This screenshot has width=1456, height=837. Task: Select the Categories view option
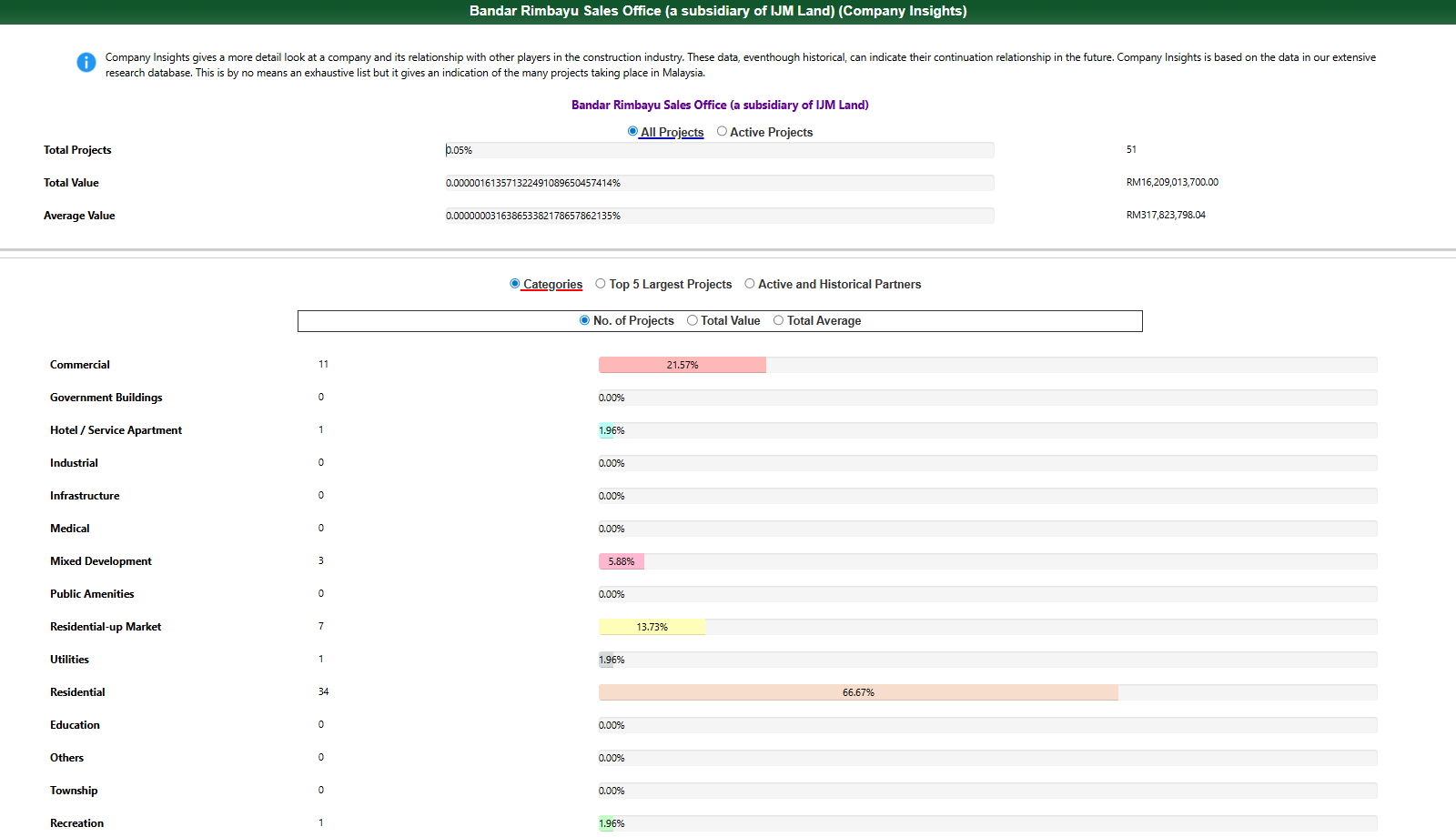(x=515, y=284)
